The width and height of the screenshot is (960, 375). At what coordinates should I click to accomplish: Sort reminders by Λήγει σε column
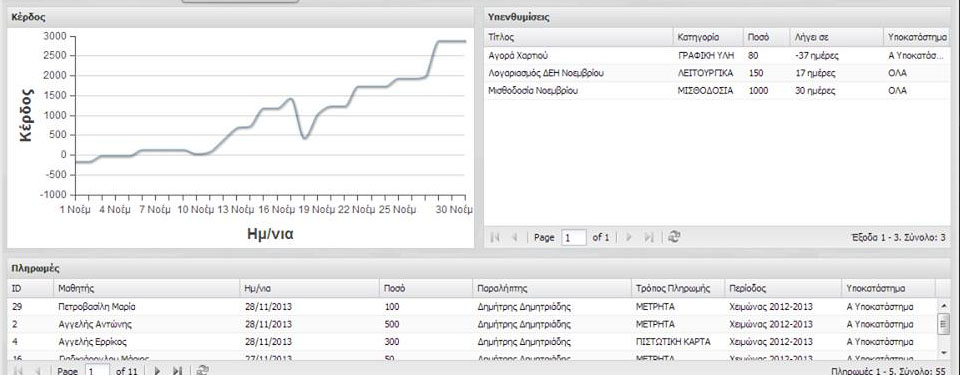[x=836, y=37]
